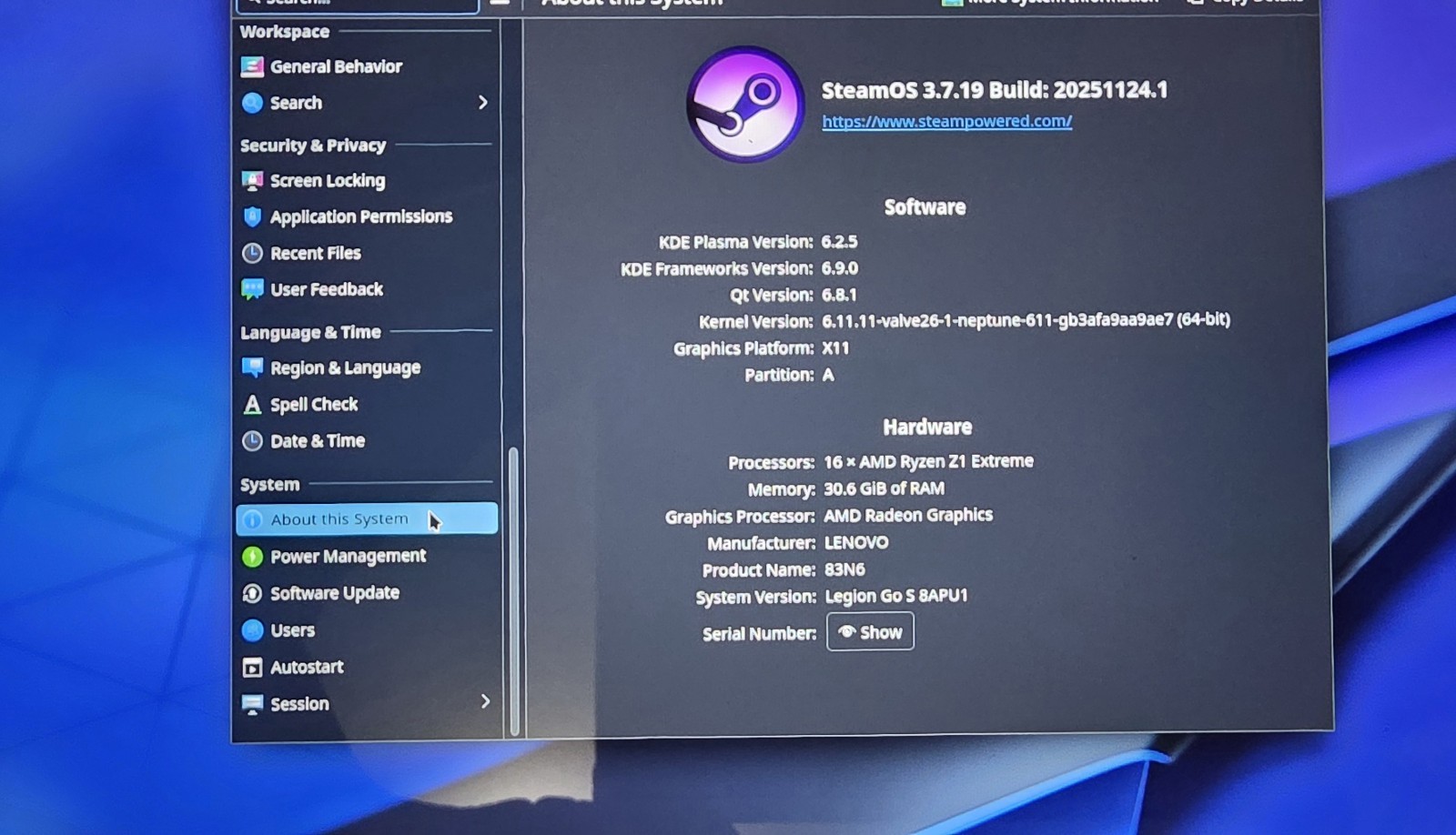
Task: Click the Kernel Version valve26 string
Action: (1026, 320)
